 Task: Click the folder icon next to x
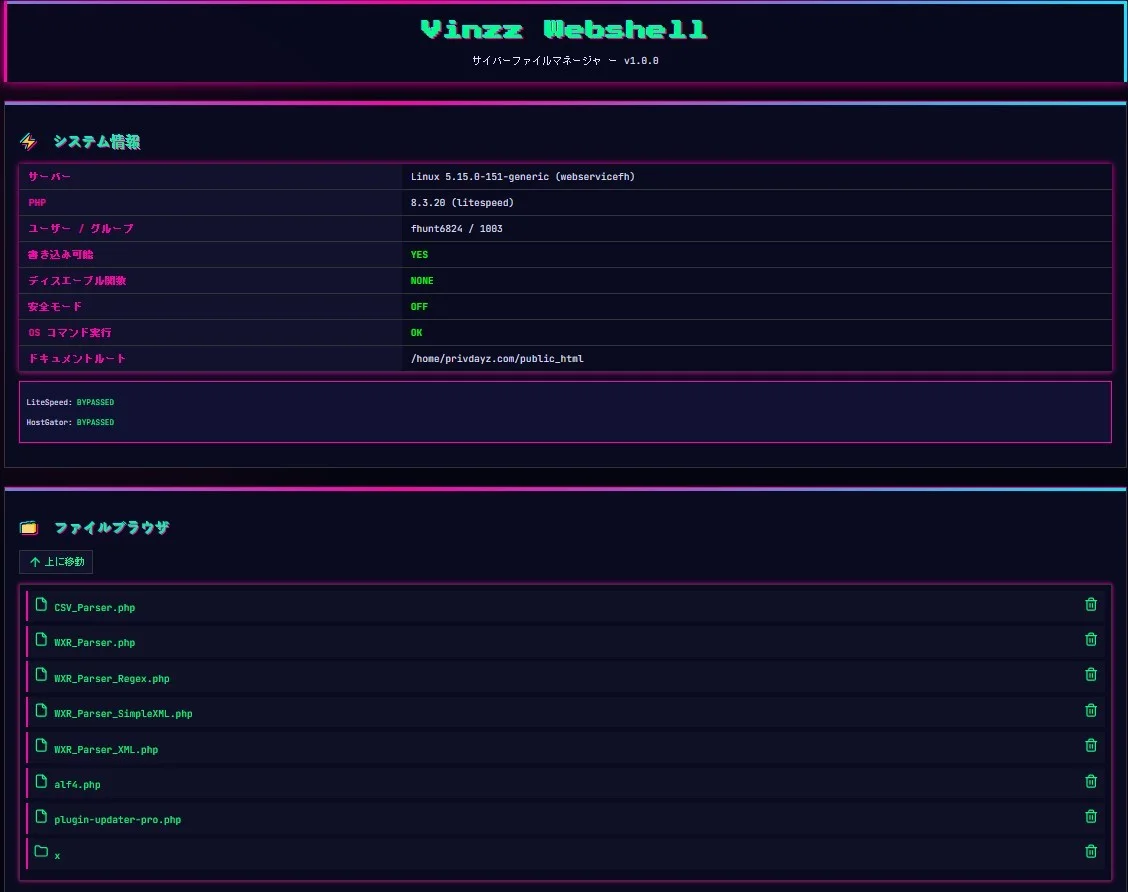coord(40,851)
